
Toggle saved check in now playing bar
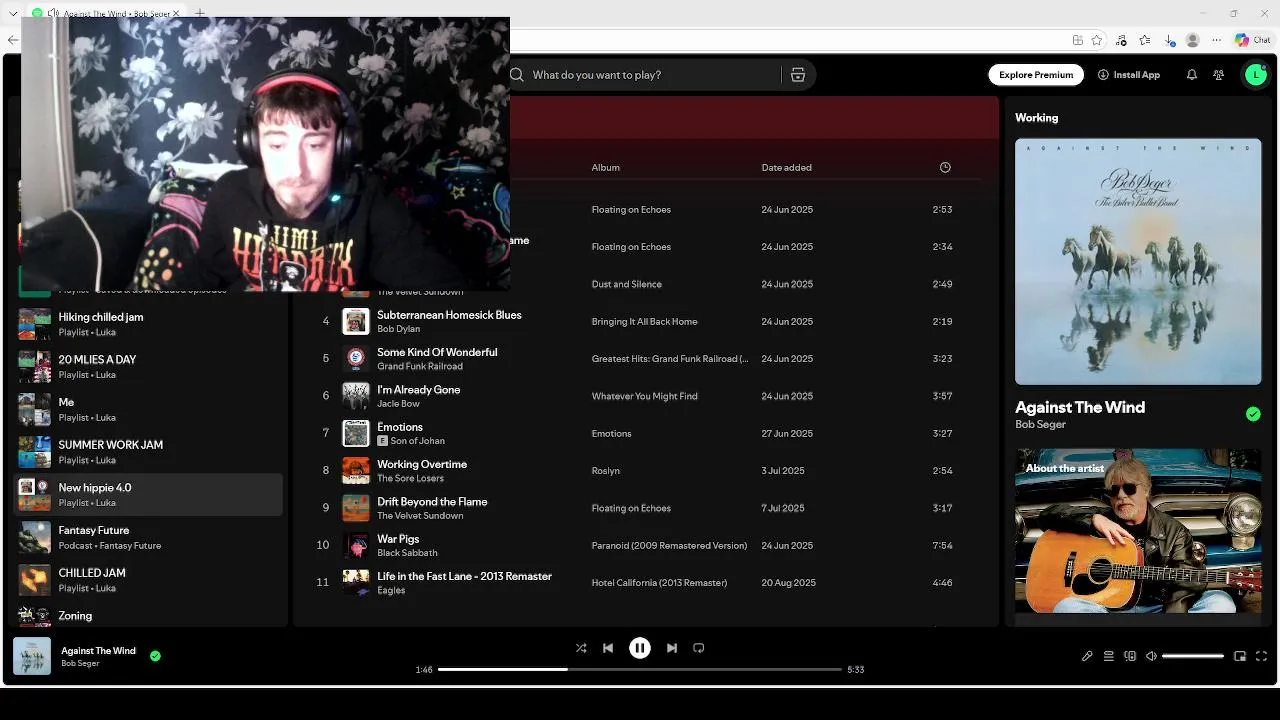(x=155, y=656)
